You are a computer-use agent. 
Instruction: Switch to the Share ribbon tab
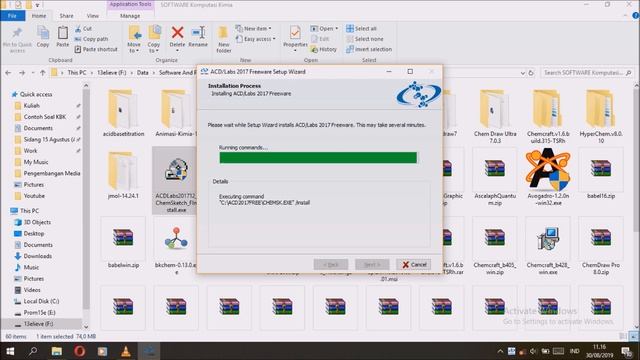(x=66, y=16)
